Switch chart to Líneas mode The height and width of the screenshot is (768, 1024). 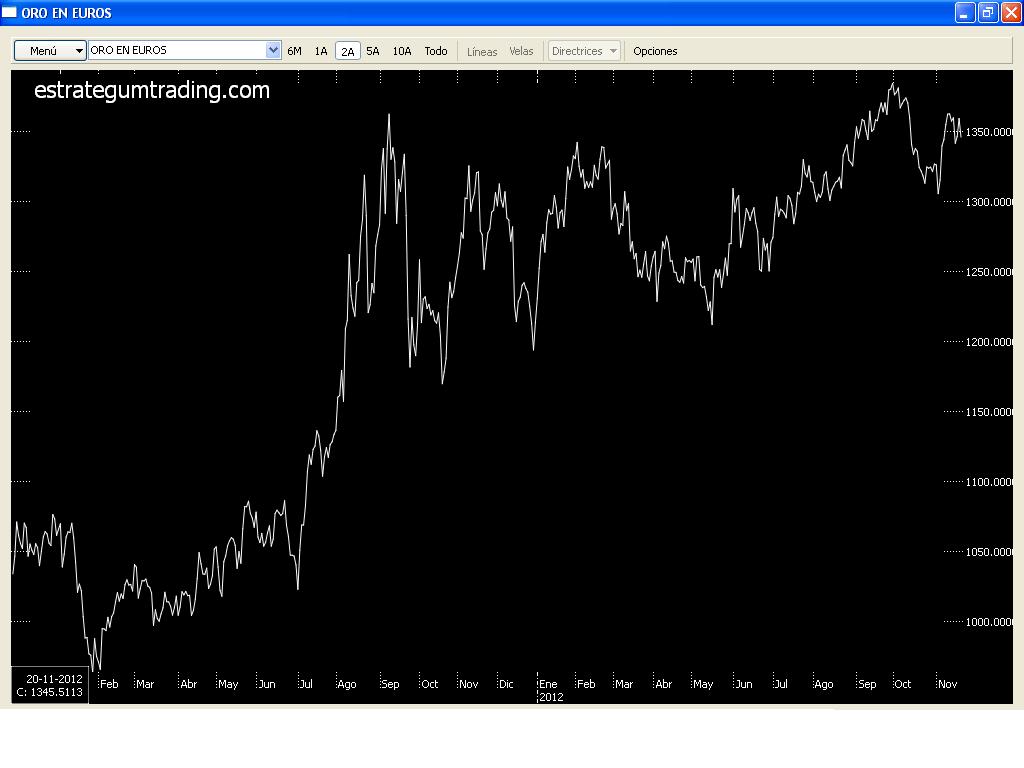pos(482,52)
